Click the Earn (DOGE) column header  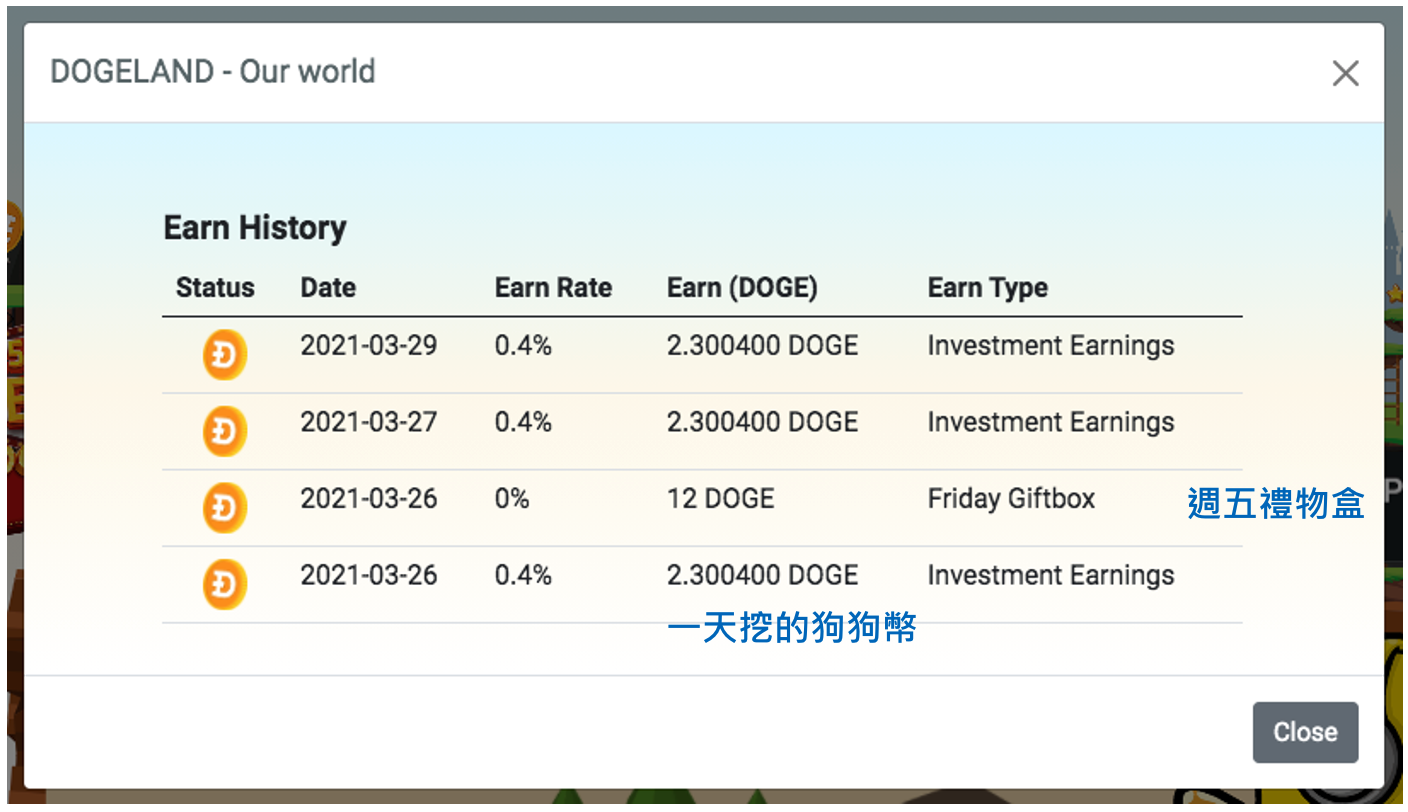[742, 288]
